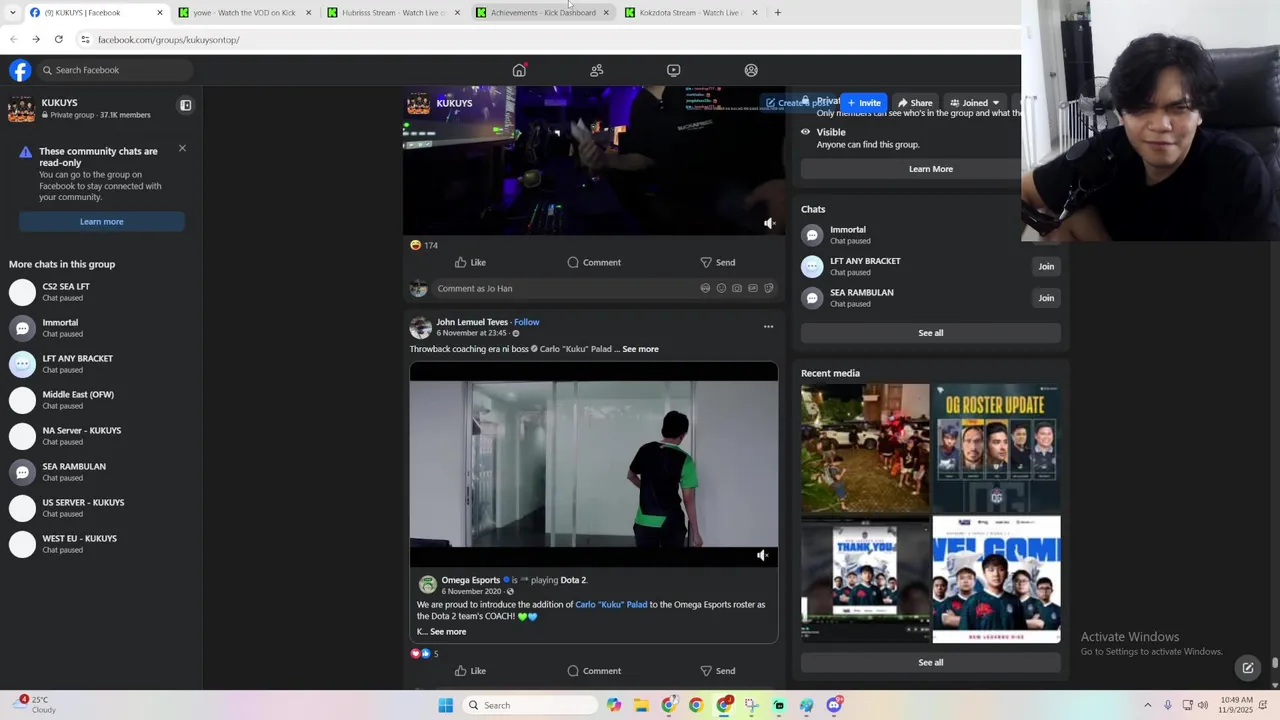Open the CS2 SEA LFT chat

point(100,292)
